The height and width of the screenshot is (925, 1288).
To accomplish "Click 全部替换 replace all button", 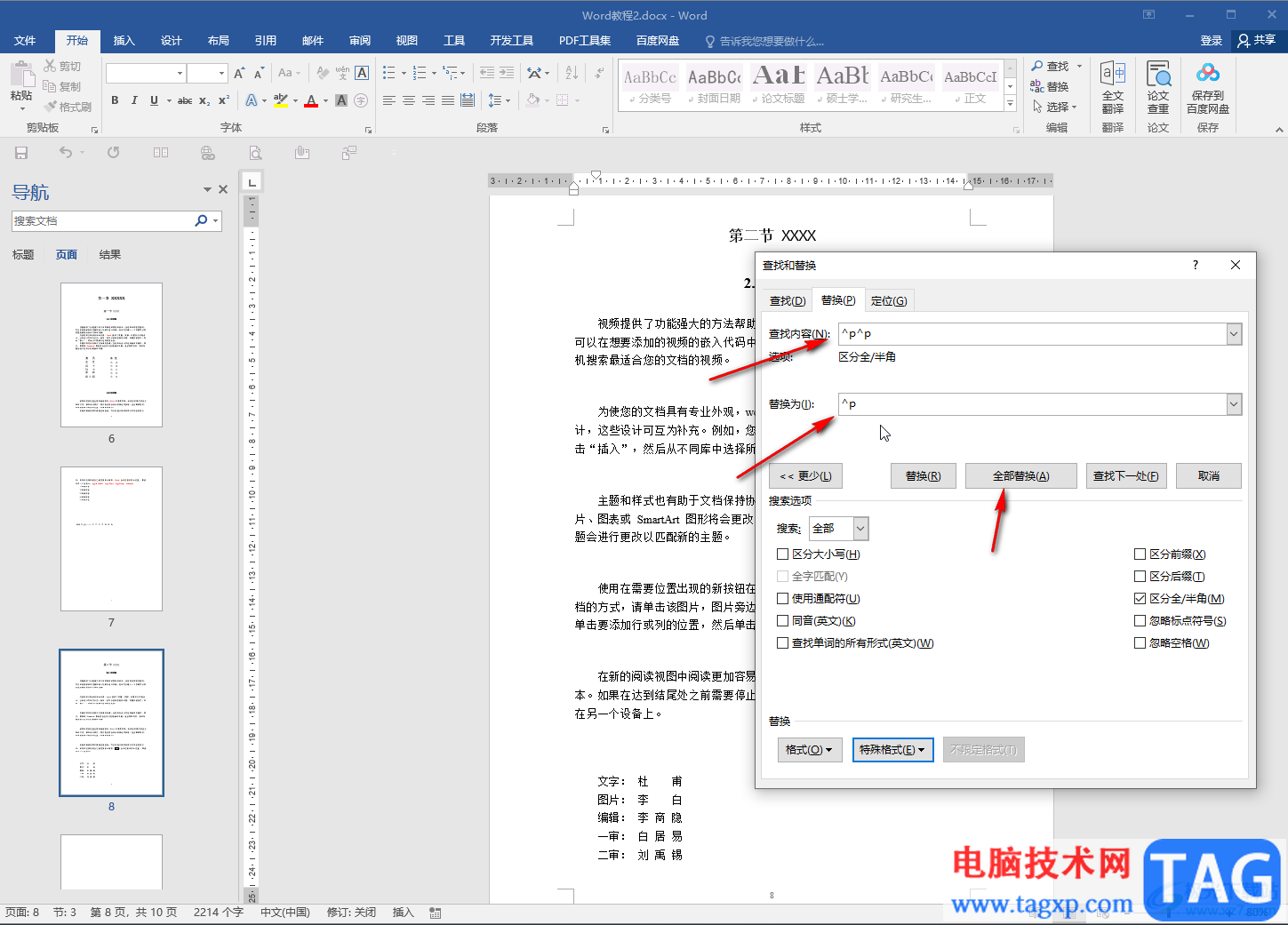I will tap(1020, 475).
